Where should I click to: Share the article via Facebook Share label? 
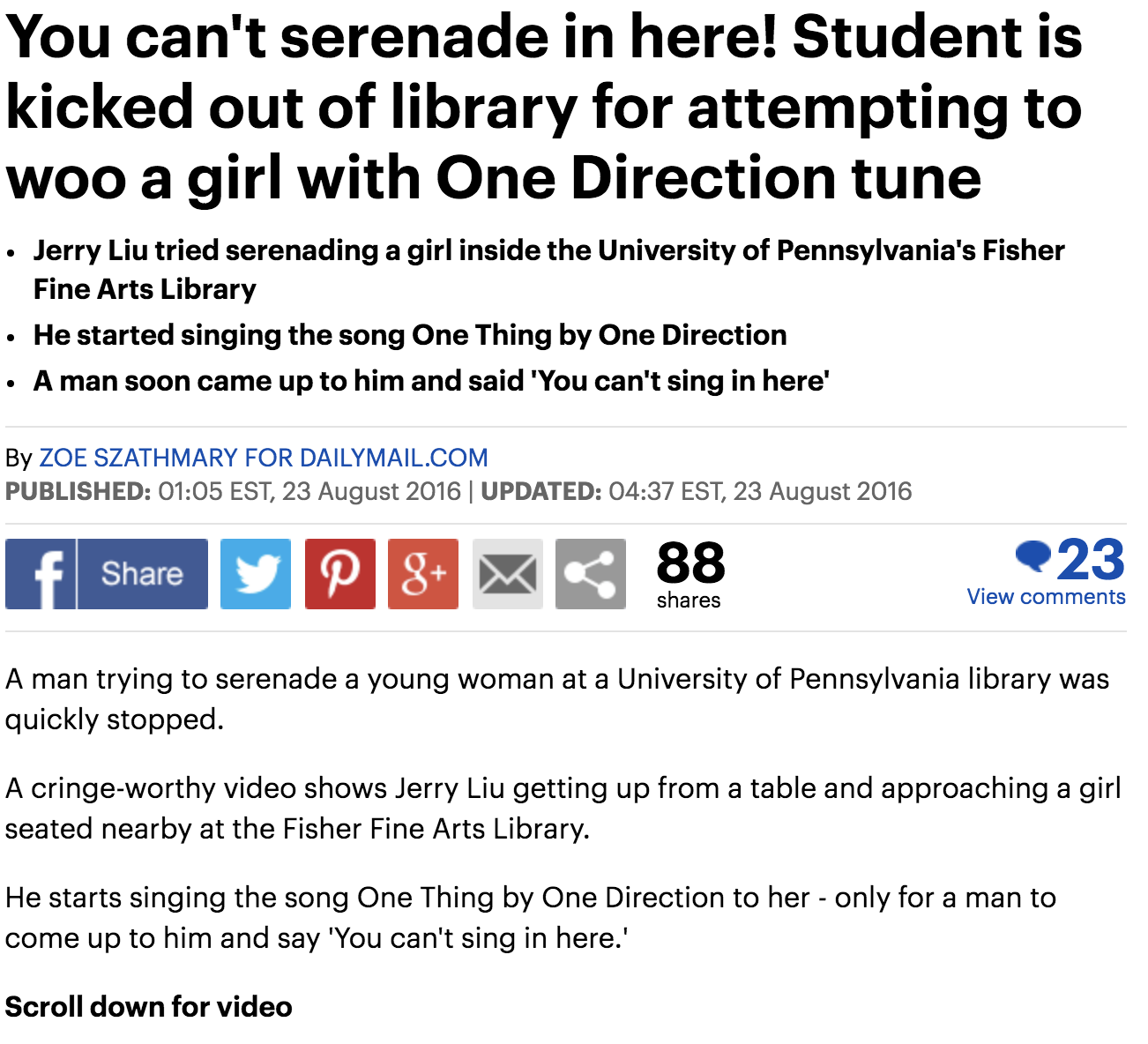pyautogui.click(x=143, y=574)
